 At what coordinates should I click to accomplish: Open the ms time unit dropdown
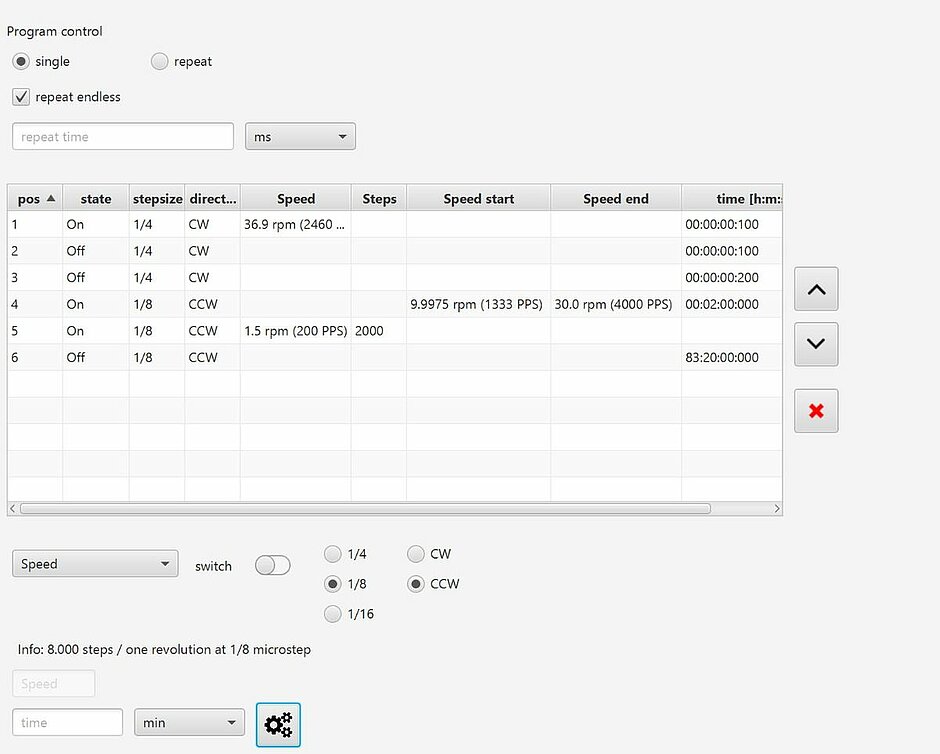coord(300,137)
